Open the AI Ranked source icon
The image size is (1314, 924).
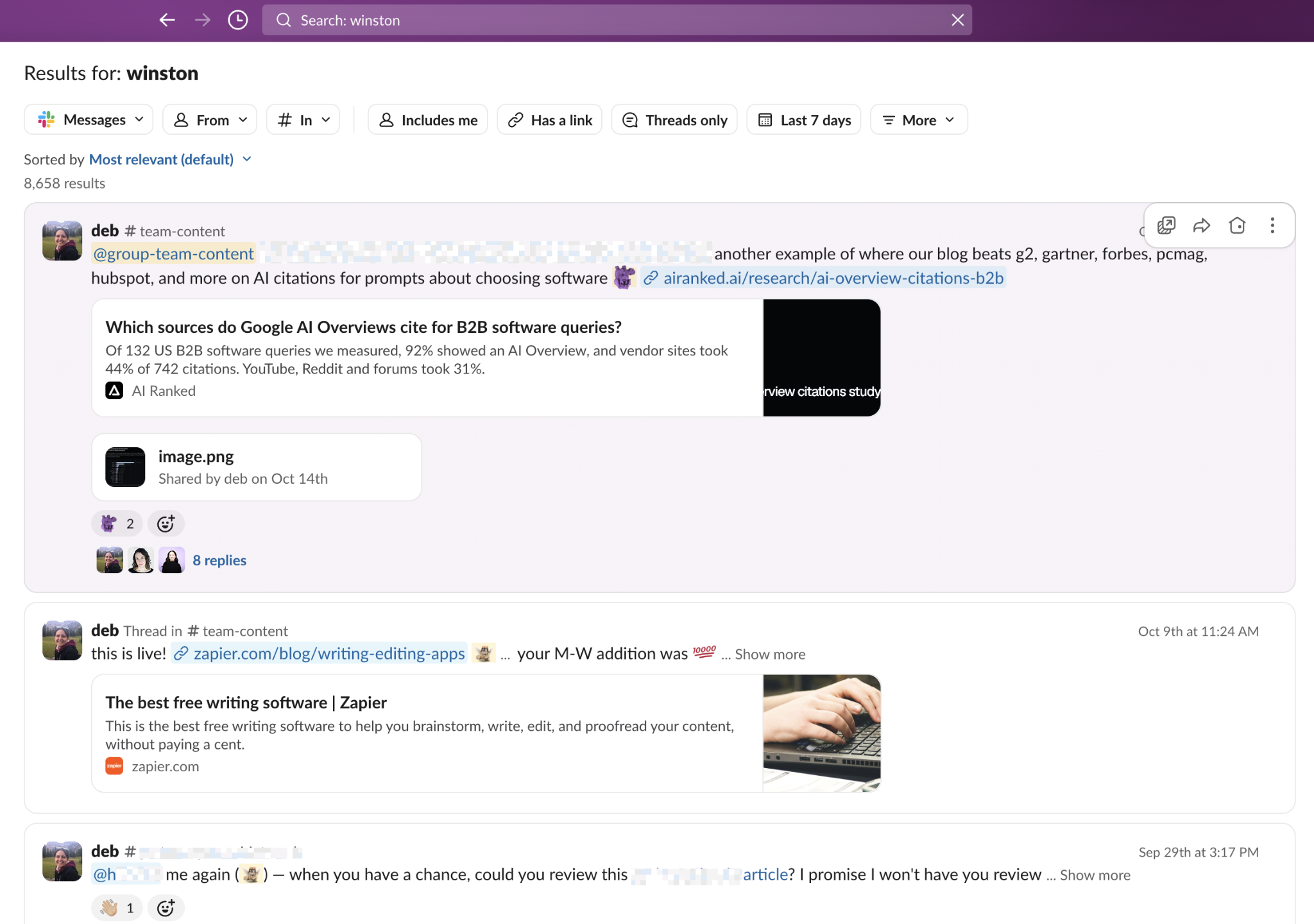click(x=114, y=391)
